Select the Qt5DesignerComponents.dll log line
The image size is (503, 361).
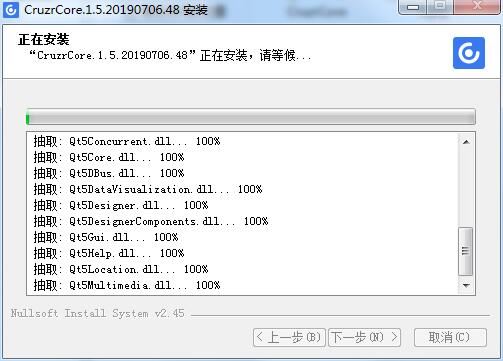pos(151,221)
